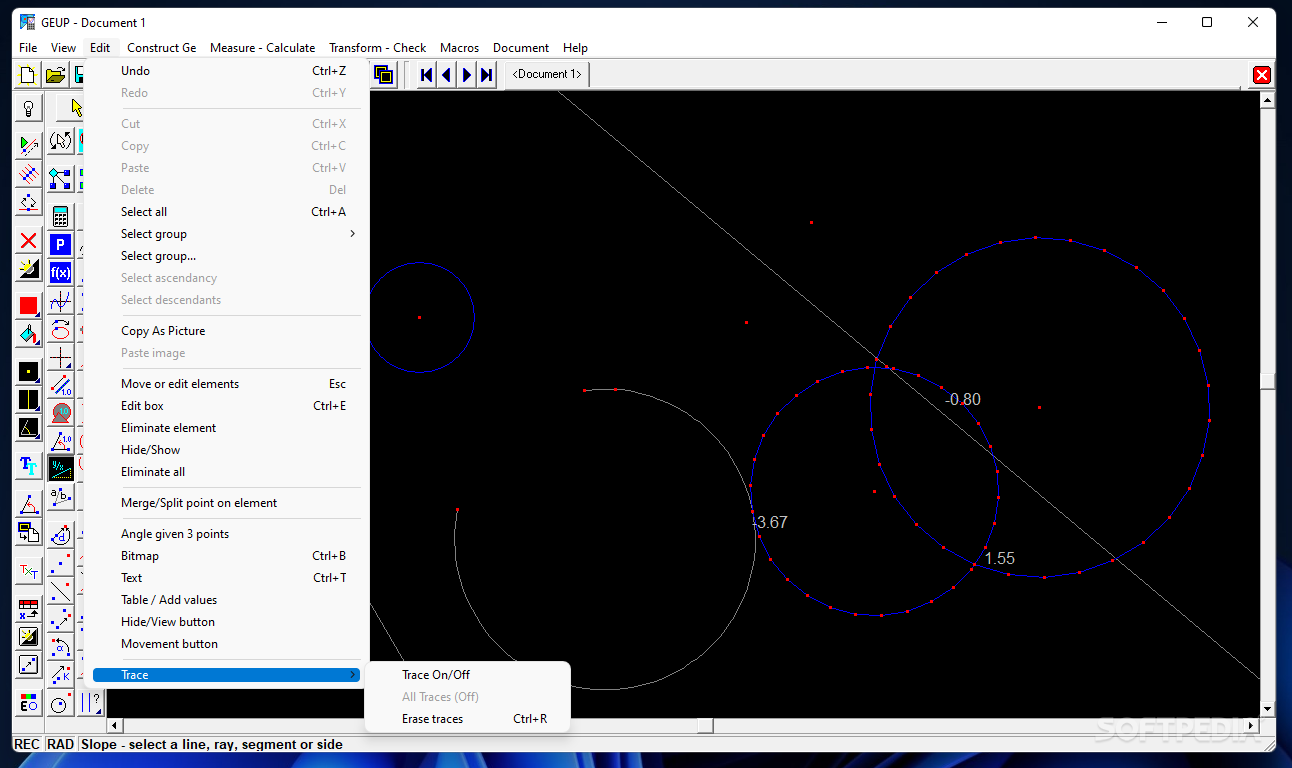
Task: Click the f(x) function icon
Action: point(60,272)
